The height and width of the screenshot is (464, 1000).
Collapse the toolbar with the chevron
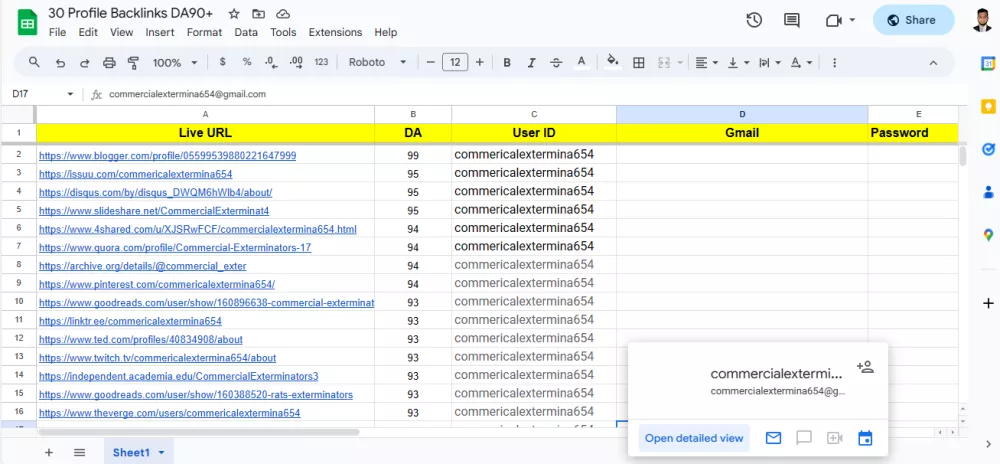coord(933,62)
